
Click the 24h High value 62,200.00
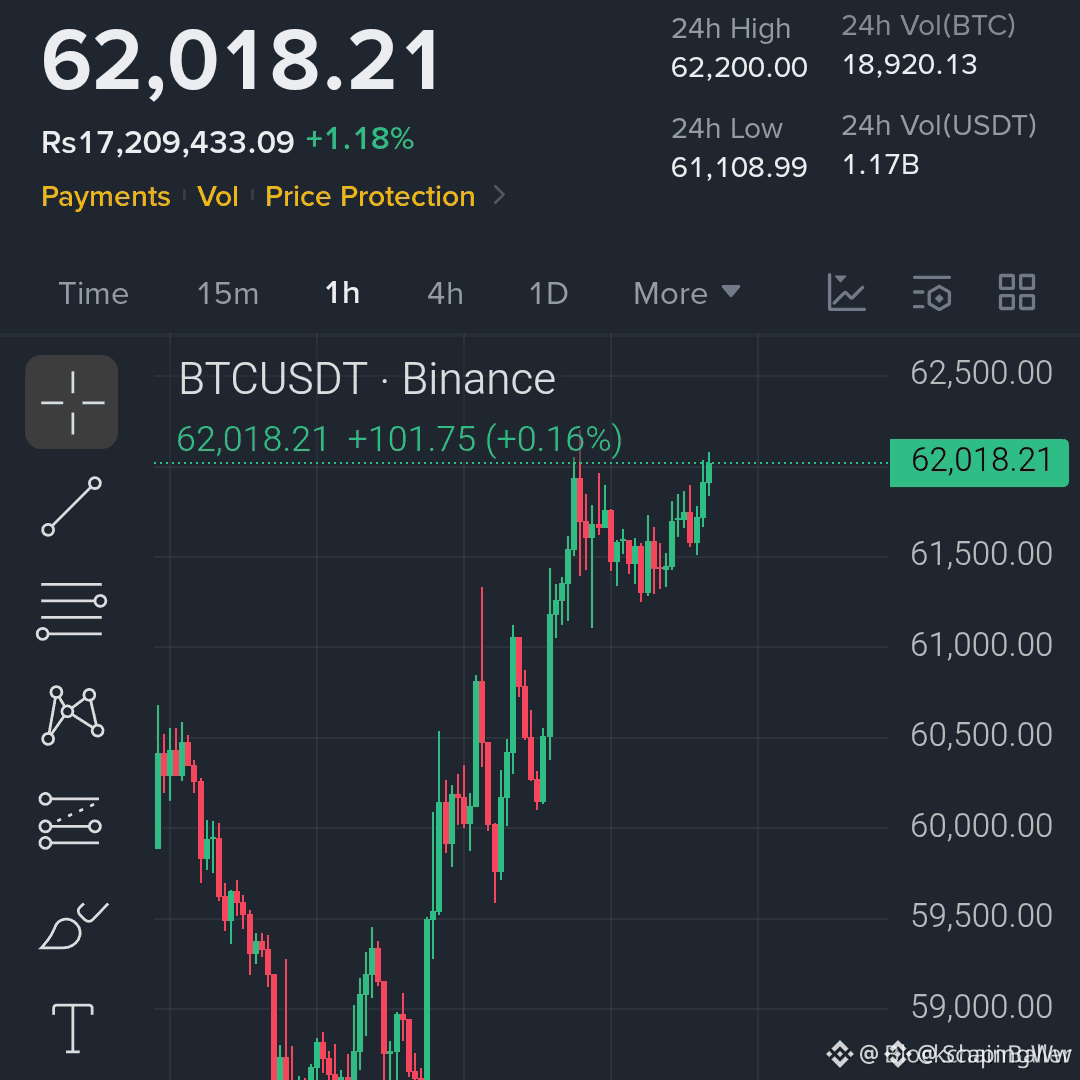pyautogui.click(x=739, y=68)
